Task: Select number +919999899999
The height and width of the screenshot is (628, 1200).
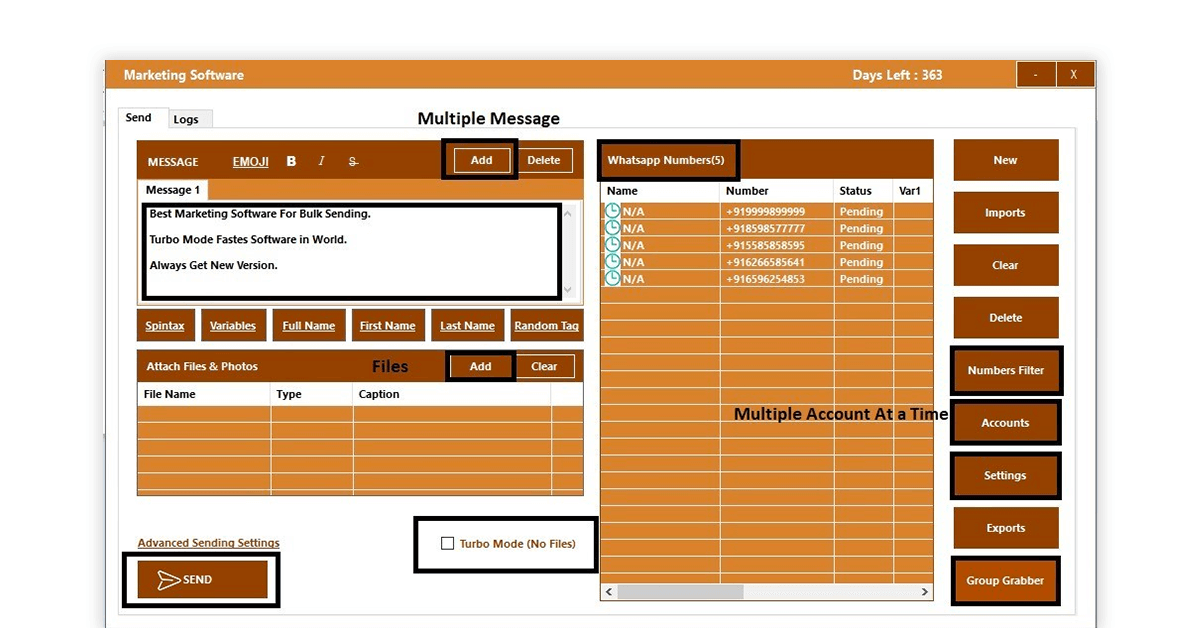Action: coord(765,212)
